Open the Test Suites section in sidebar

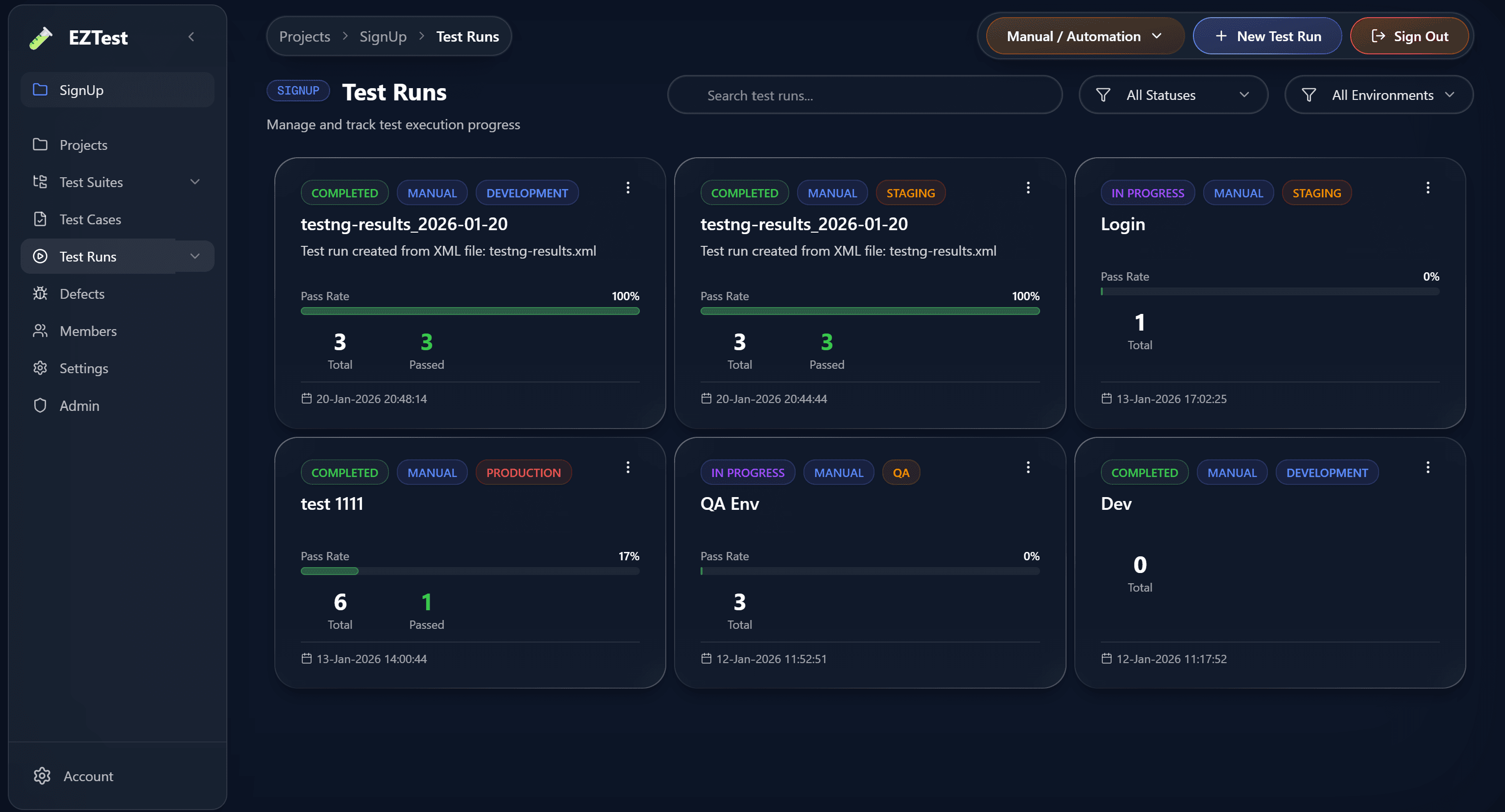coord(91,182)
